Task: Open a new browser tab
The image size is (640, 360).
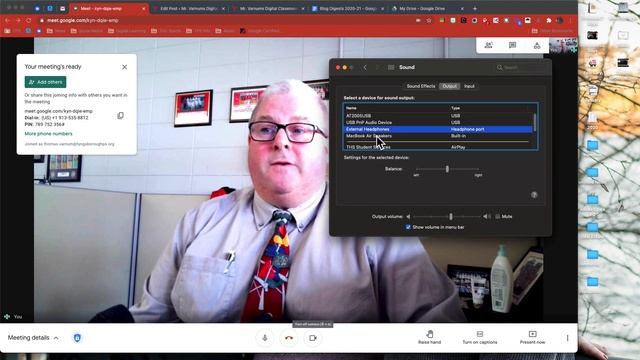Action: (x=475, y=9)
